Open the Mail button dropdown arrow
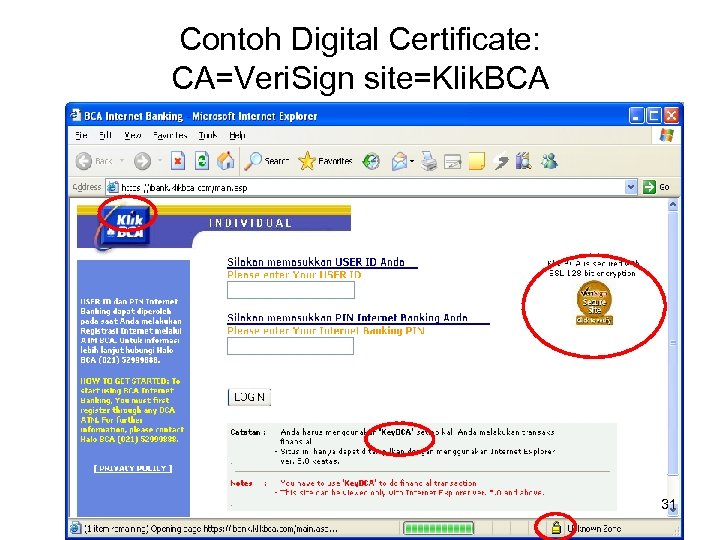Viewport: 720px width, 540px height. (412, 161)
